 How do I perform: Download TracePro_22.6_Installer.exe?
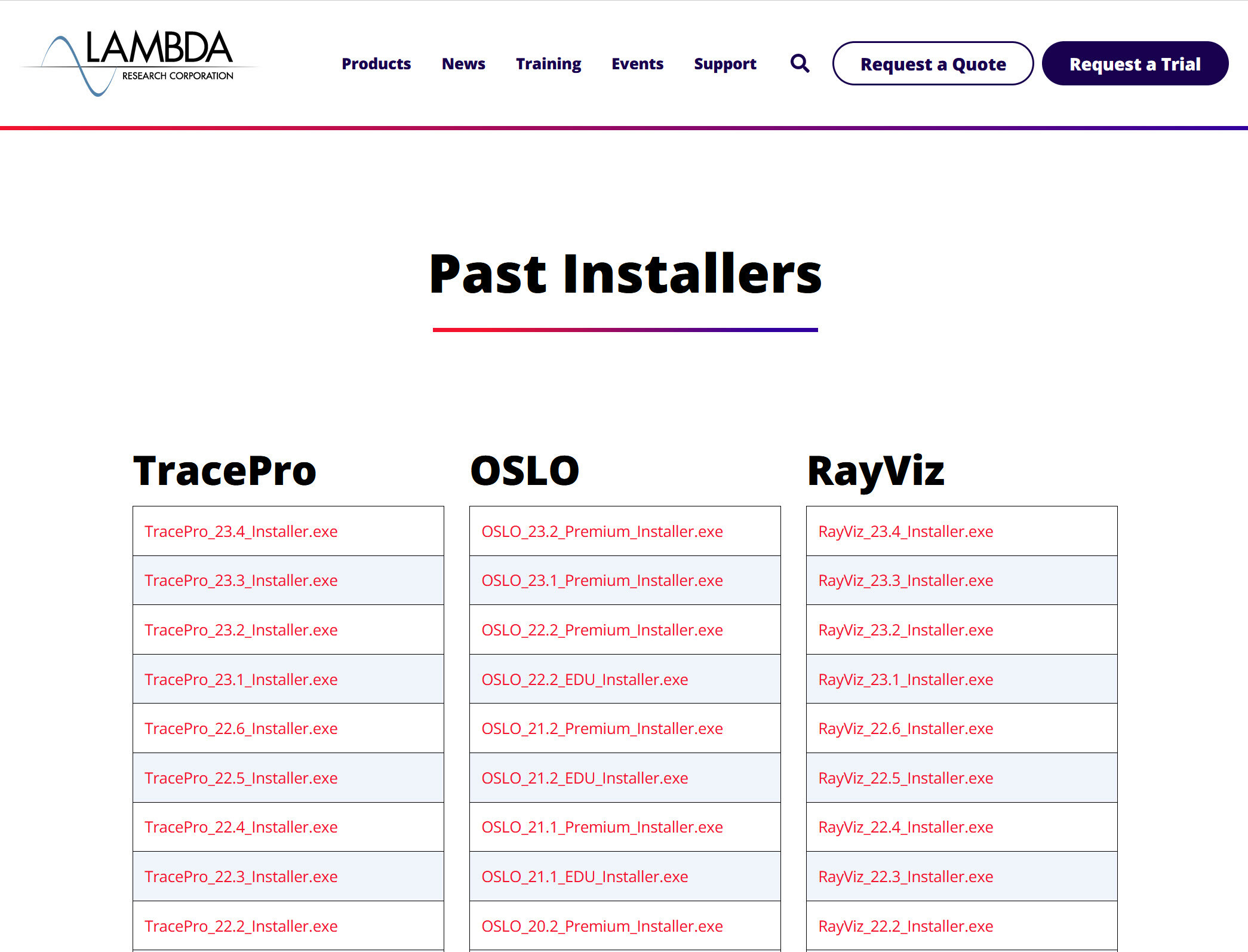tap(241, 728)
